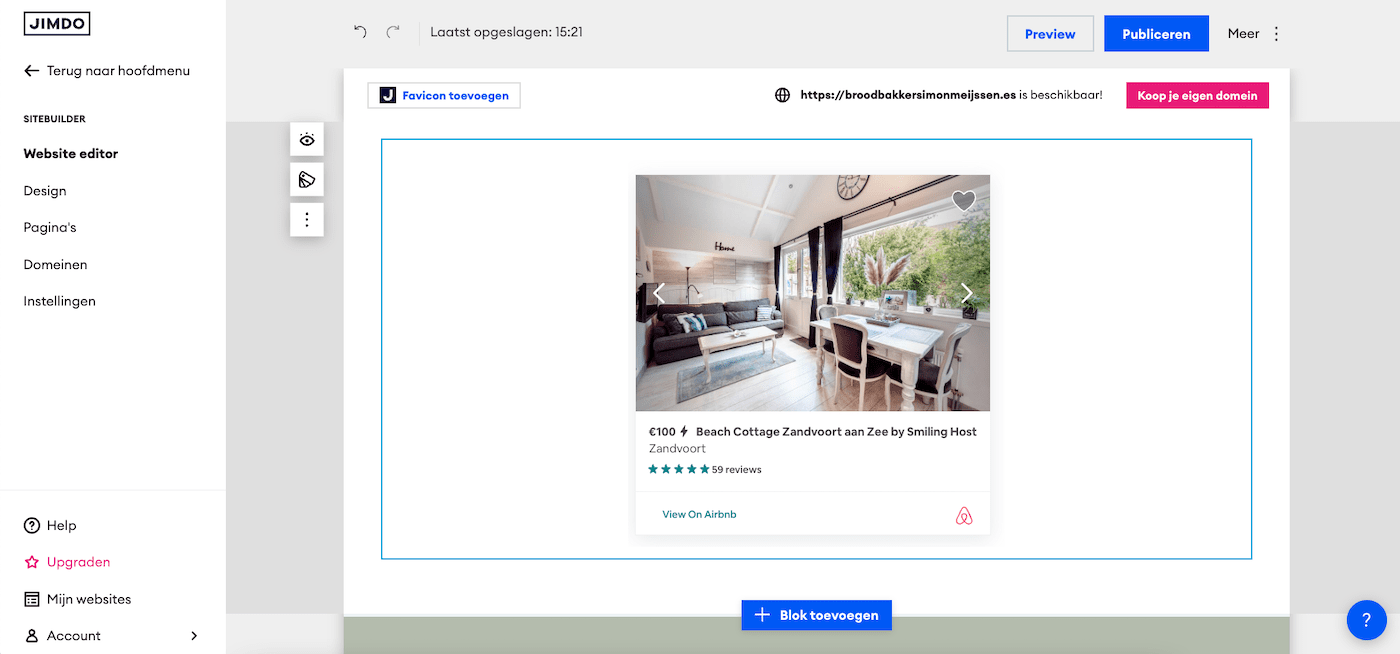Go back via Terug naar hoofdmenu
Image resolution: width=1400 pixels, height=654 pixels.
(x=107, y=71)
